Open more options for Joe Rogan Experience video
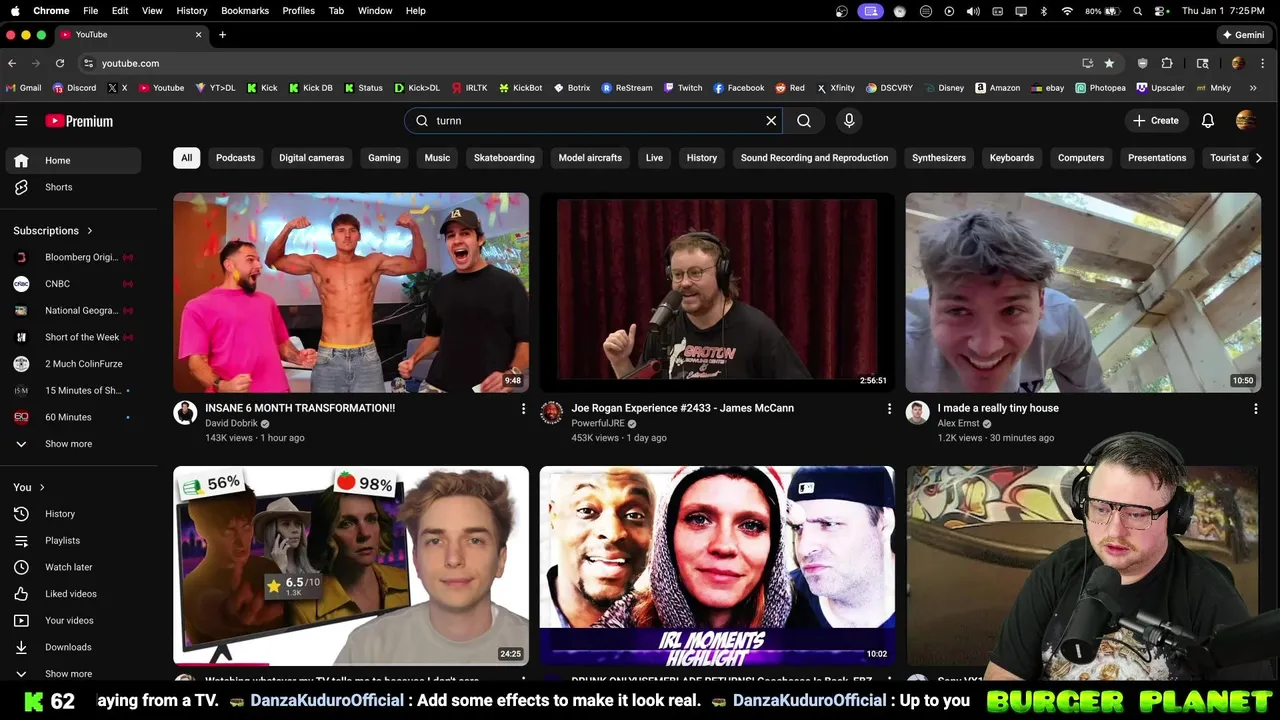Screen dimensions: 1280x720 coord(889,408)
